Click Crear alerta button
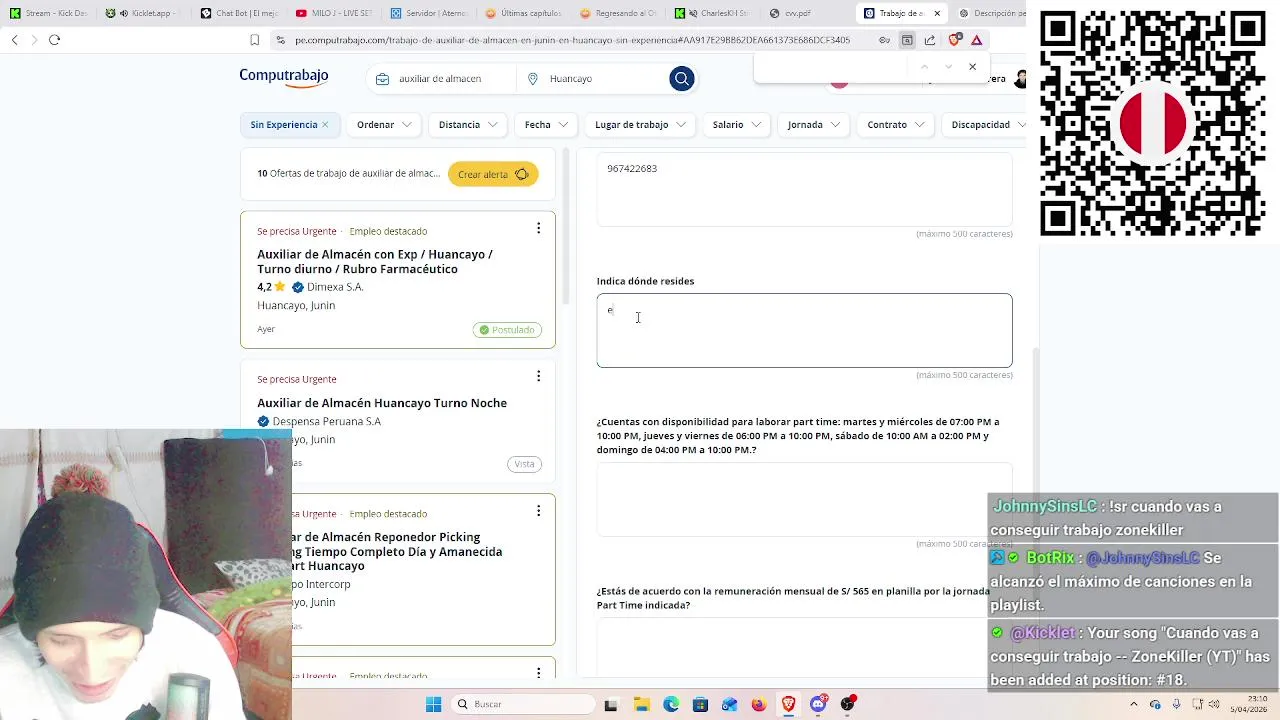Viewport: 1280px width, 720px height. [493, 174]
